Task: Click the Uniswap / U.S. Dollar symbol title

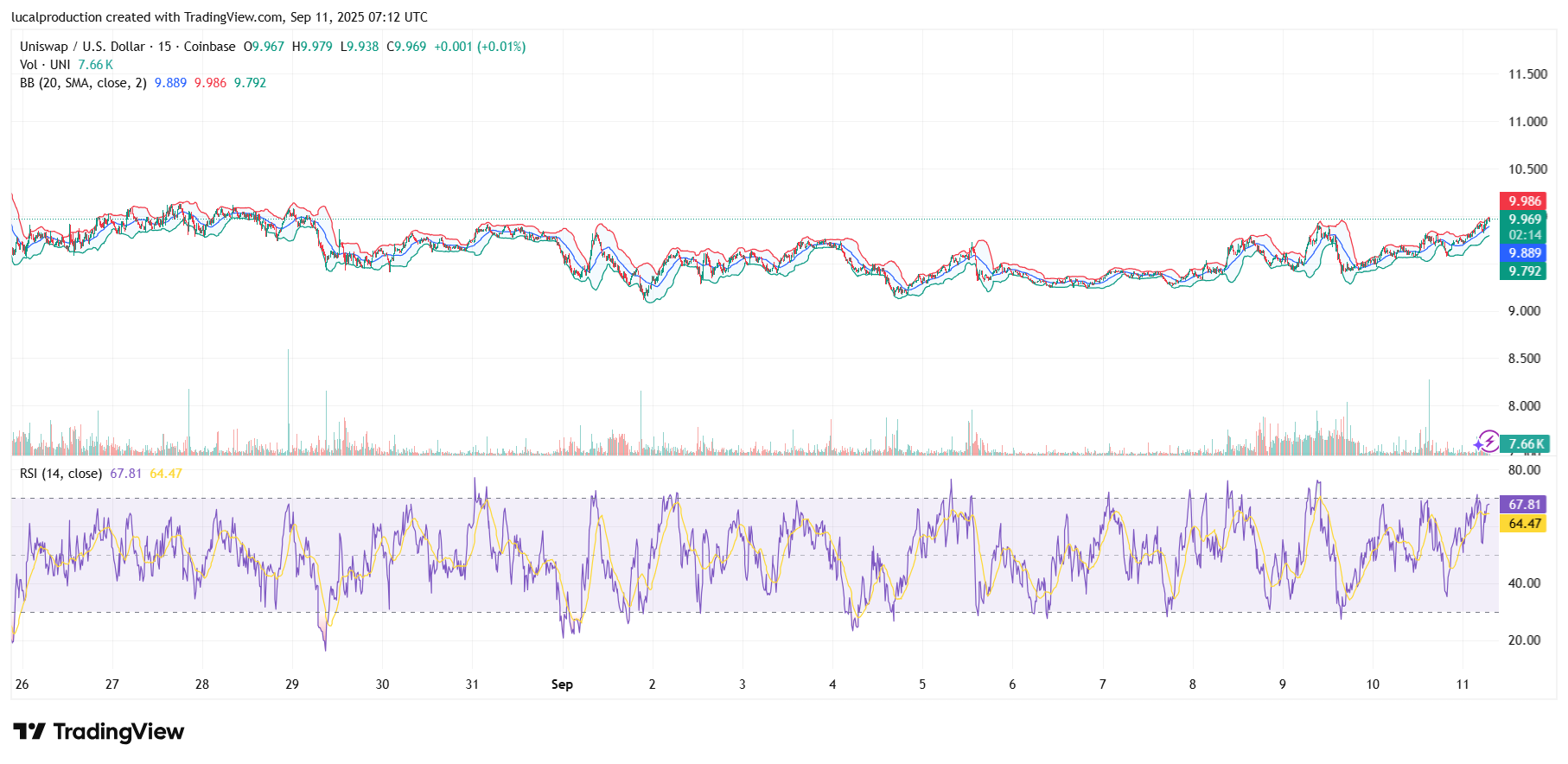Action: click(82, 47)
